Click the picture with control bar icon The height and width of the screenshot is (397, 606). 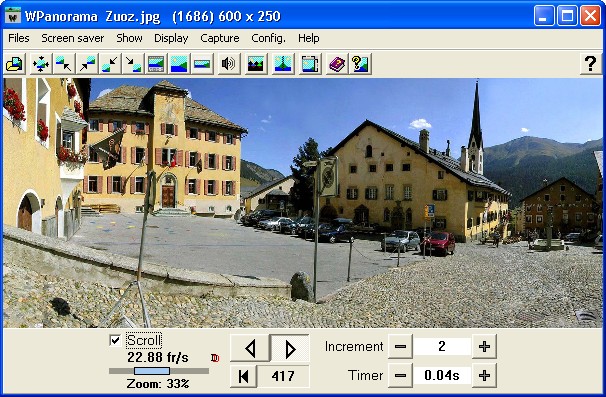[x=156, y=64]
